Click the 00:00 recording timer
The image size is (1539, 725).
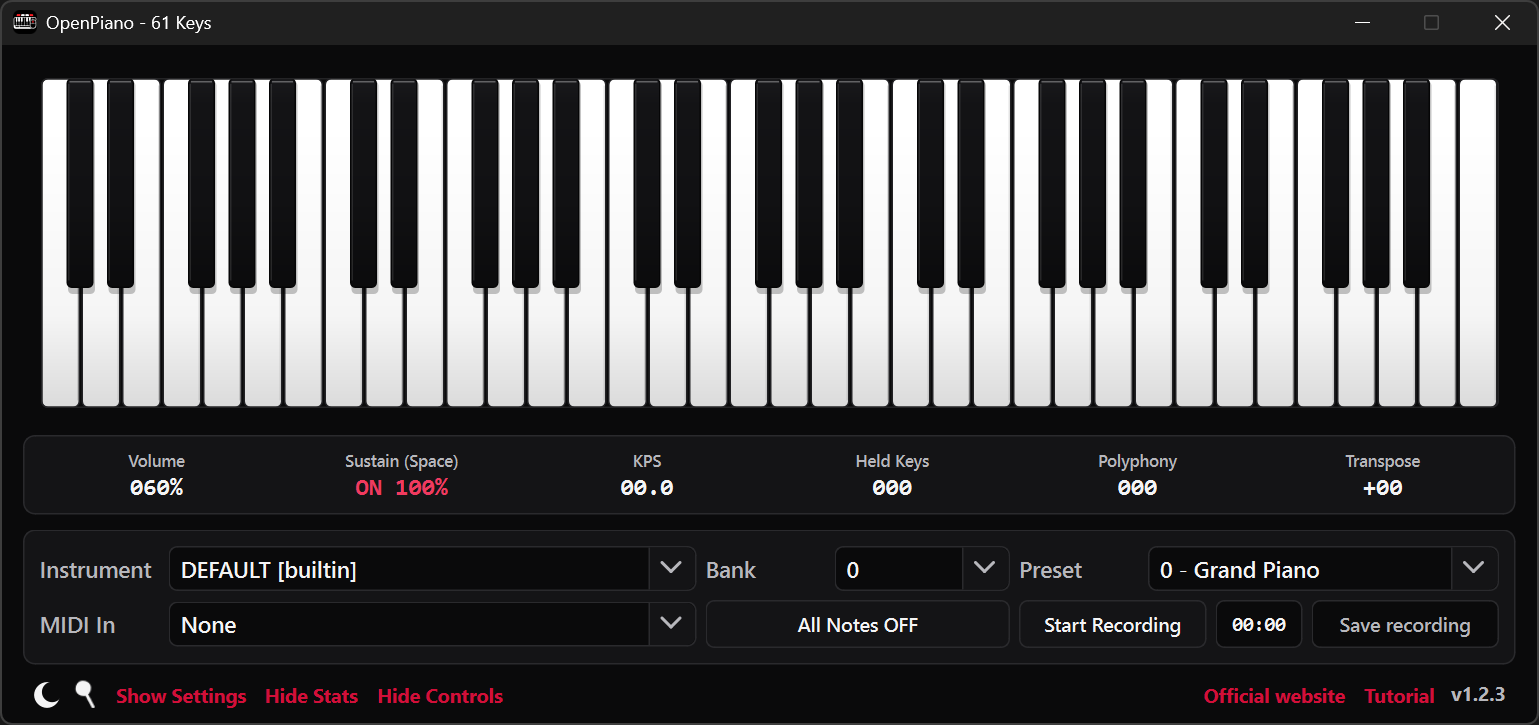(x=1259, y=625)
